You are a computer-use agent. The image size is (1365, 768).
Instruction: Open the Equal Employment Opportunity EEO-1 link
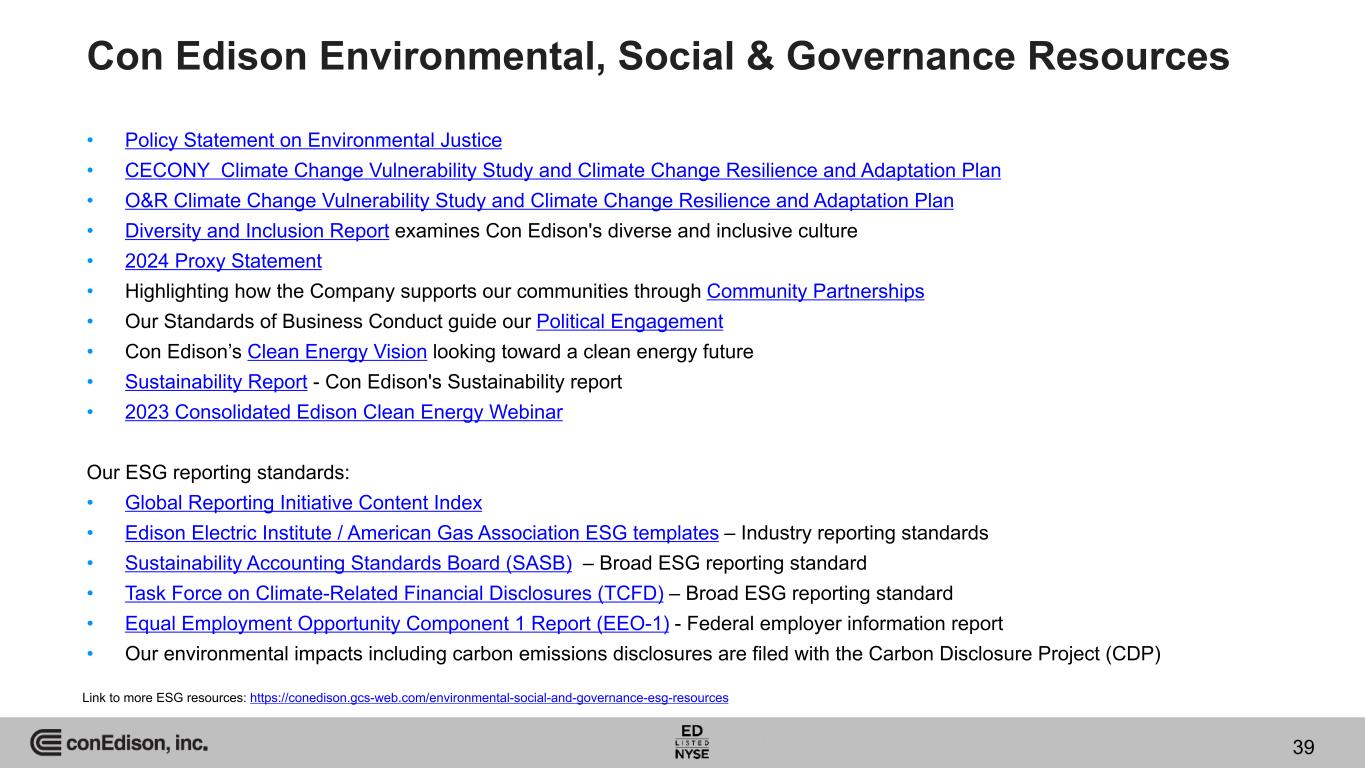(x=397, y=624)
